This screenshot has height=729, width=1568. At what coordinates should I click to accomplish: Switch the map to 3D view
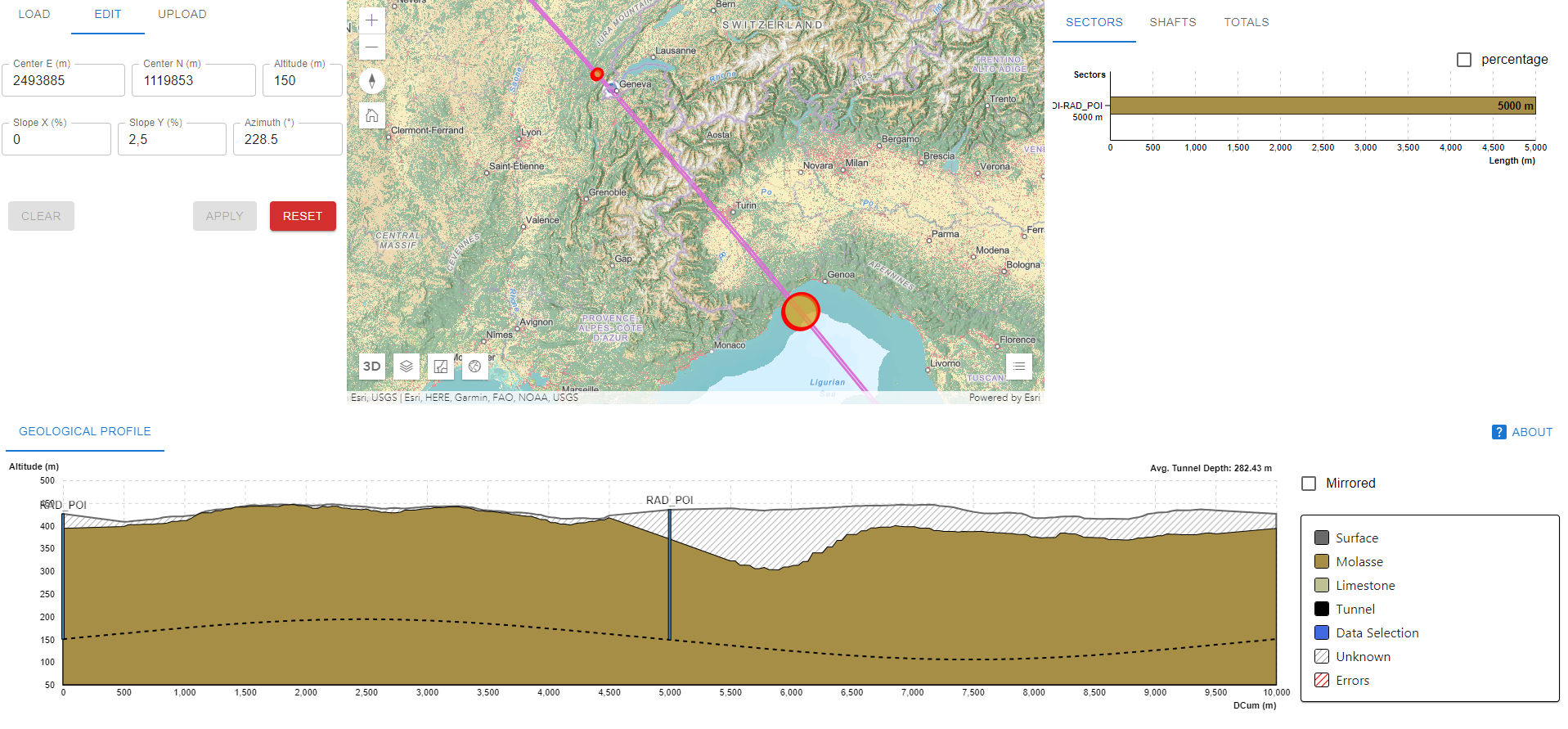click(371, 367)
